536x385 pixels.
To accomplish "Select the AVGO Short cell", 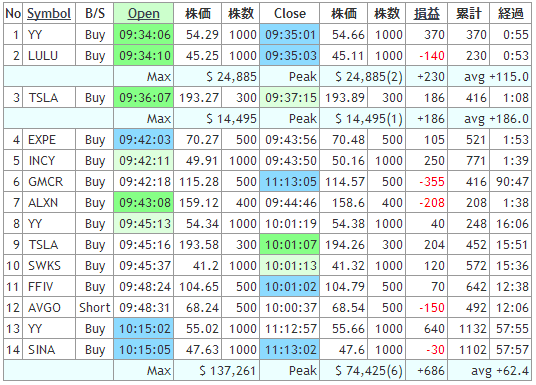I will [x=95, y=308].
